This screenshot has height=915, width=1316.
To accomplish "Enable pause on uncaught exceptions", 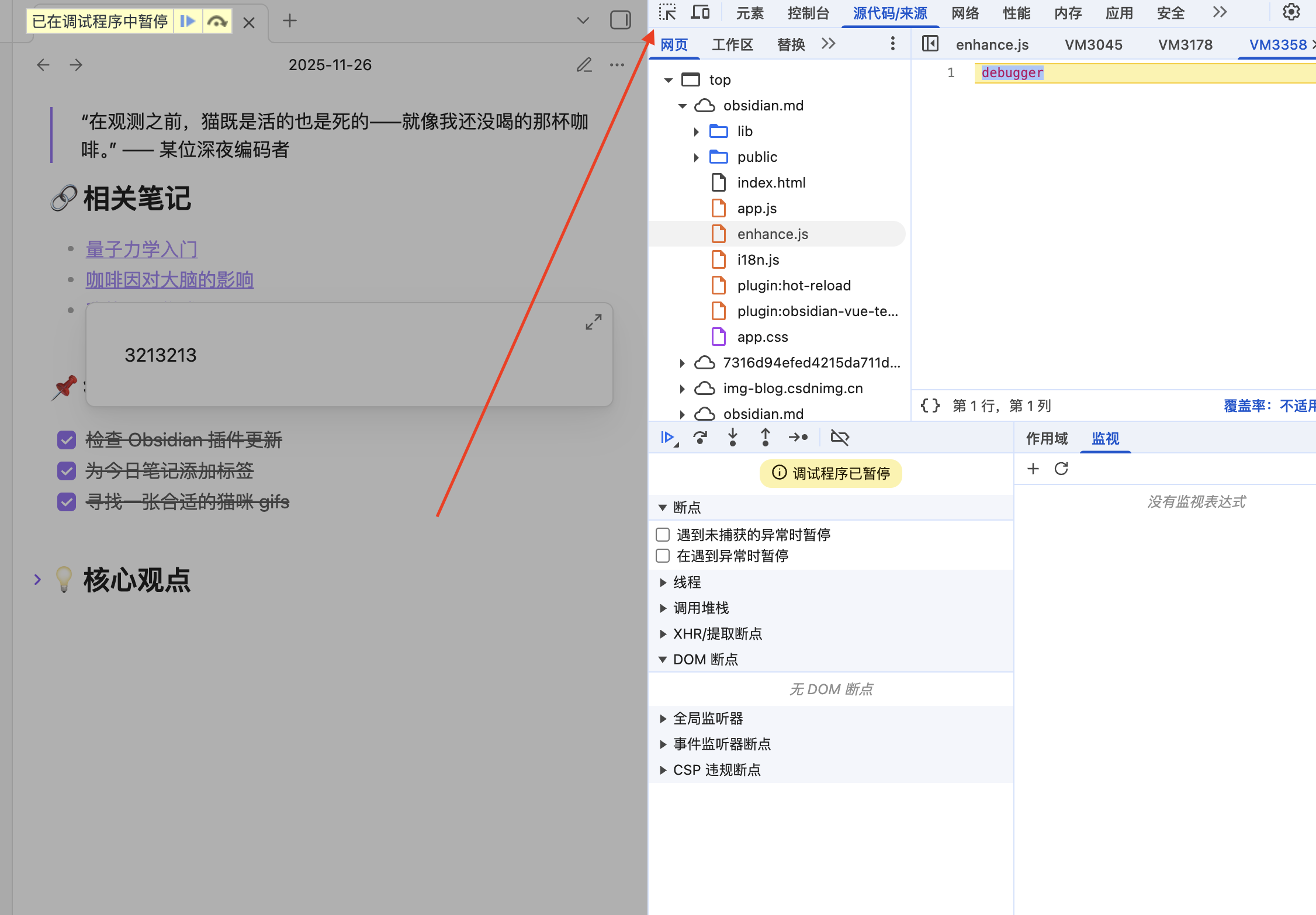I will 663,535.
